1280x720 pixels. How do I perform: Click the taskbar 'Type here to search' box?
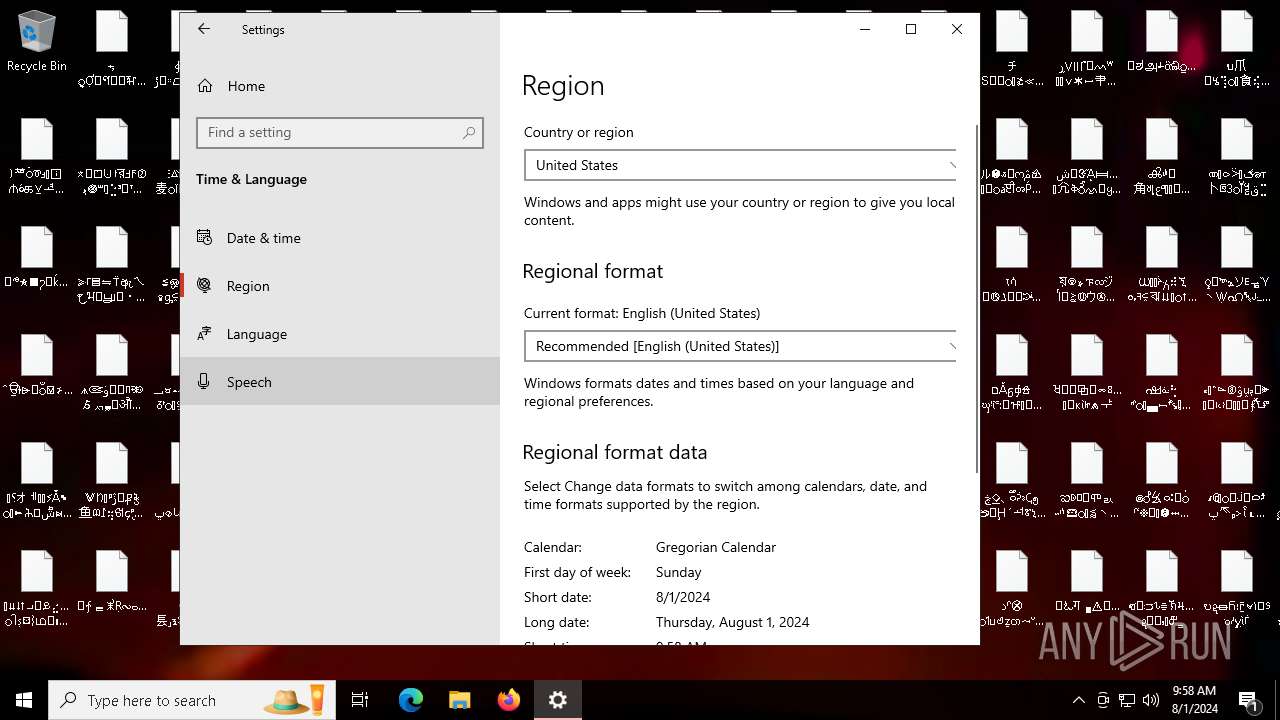click(x=191, y=700)
